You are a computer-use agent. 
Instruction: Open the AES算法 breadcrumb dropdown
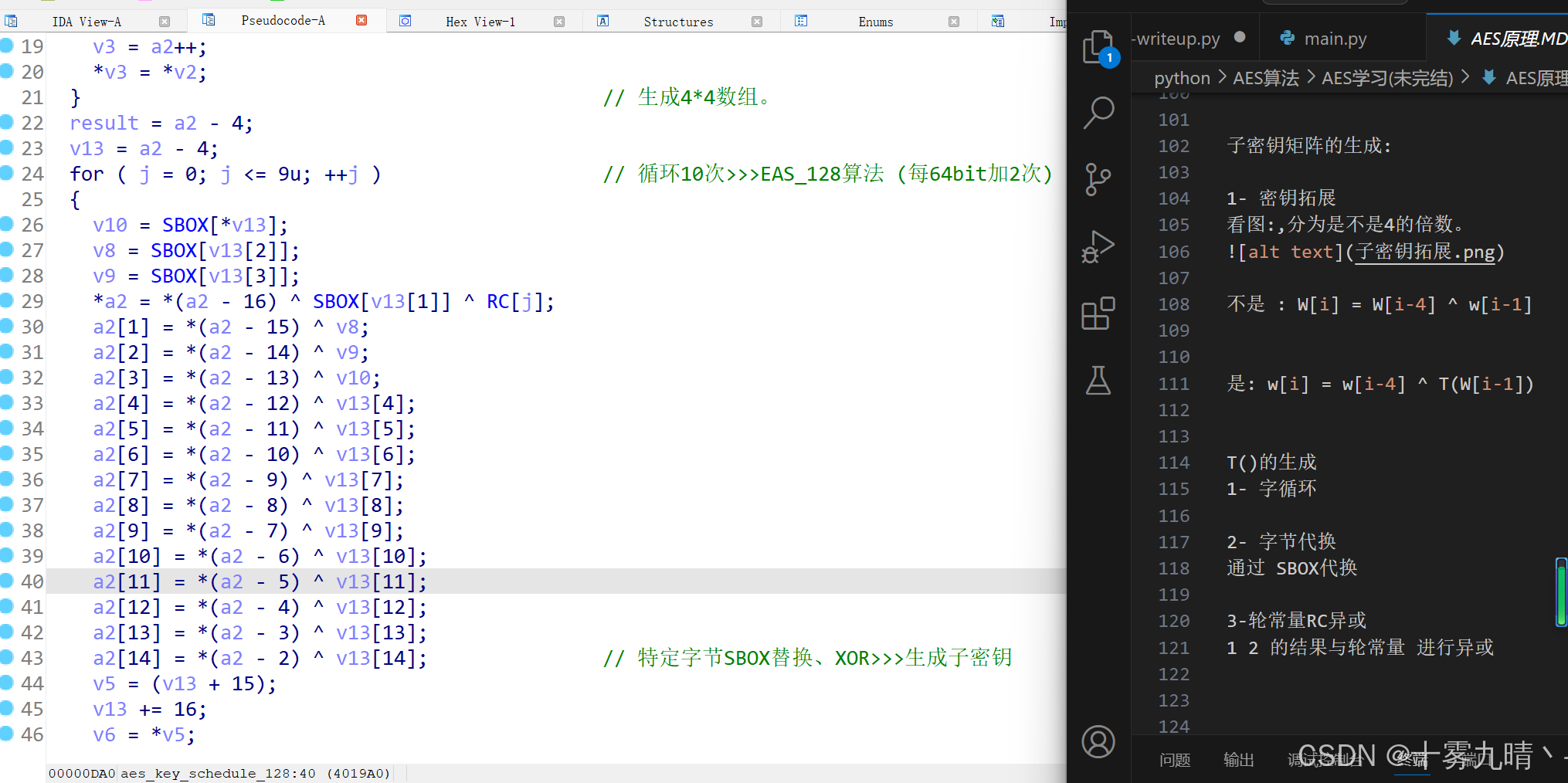(1266, 77)
